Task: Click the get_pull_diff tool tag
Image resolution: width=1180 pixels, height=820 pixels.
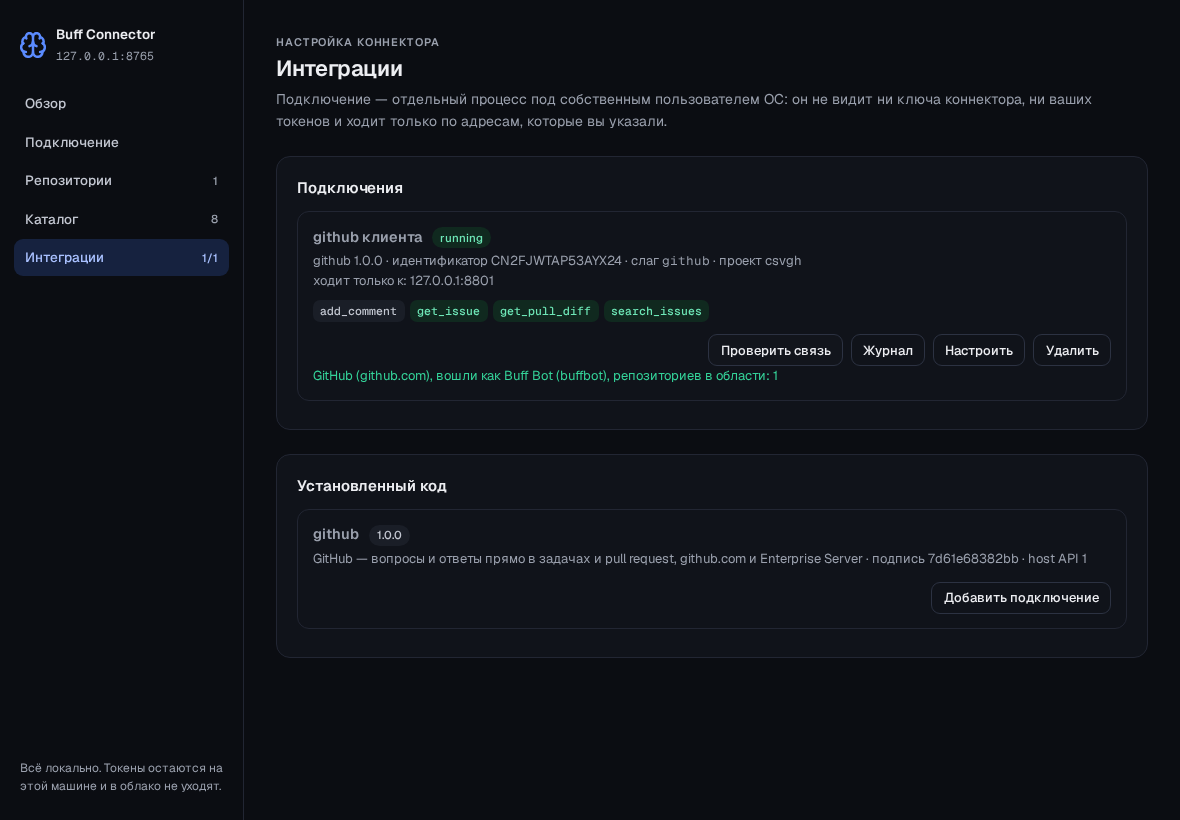Action: point(546,311)
